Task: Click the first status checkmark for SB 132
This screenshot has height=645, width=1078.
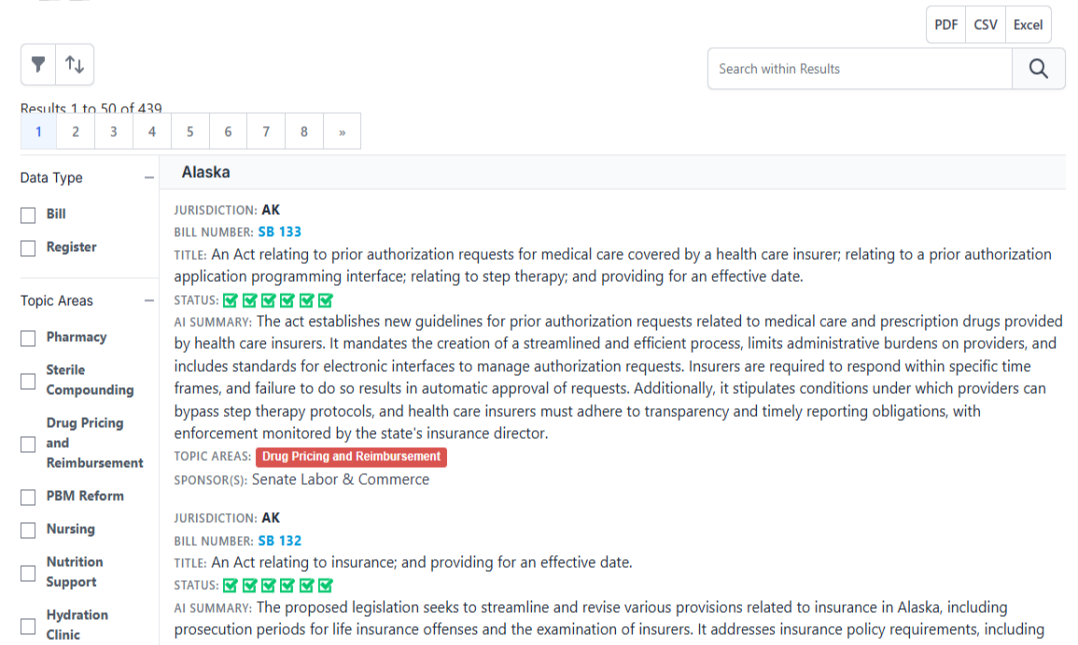Action: 230,587
